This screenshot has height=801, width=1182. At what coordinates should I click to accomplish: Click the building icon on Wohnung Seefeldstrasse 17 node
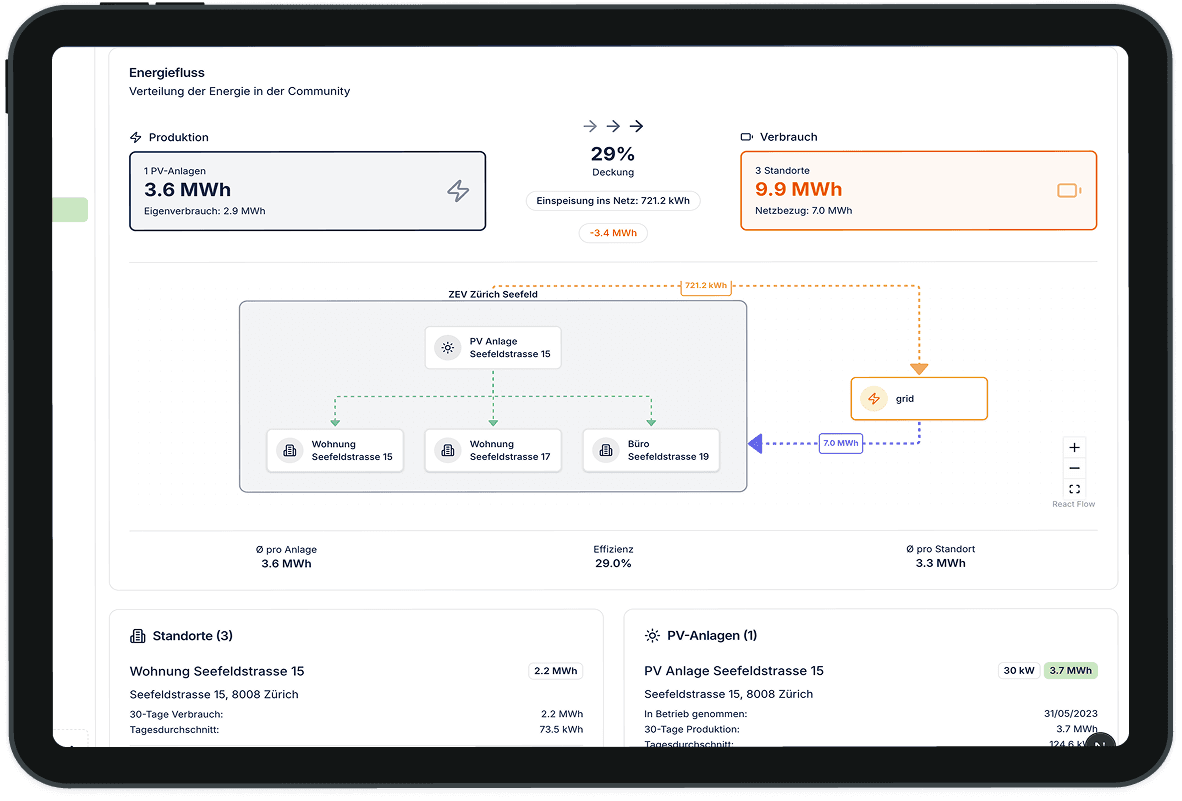447,450
